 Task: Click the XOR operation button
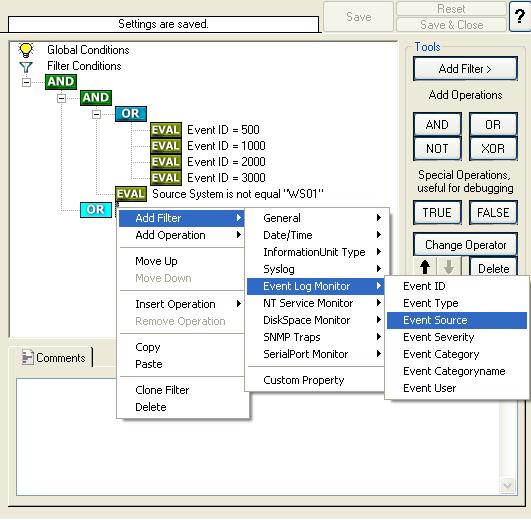[493, 149]
